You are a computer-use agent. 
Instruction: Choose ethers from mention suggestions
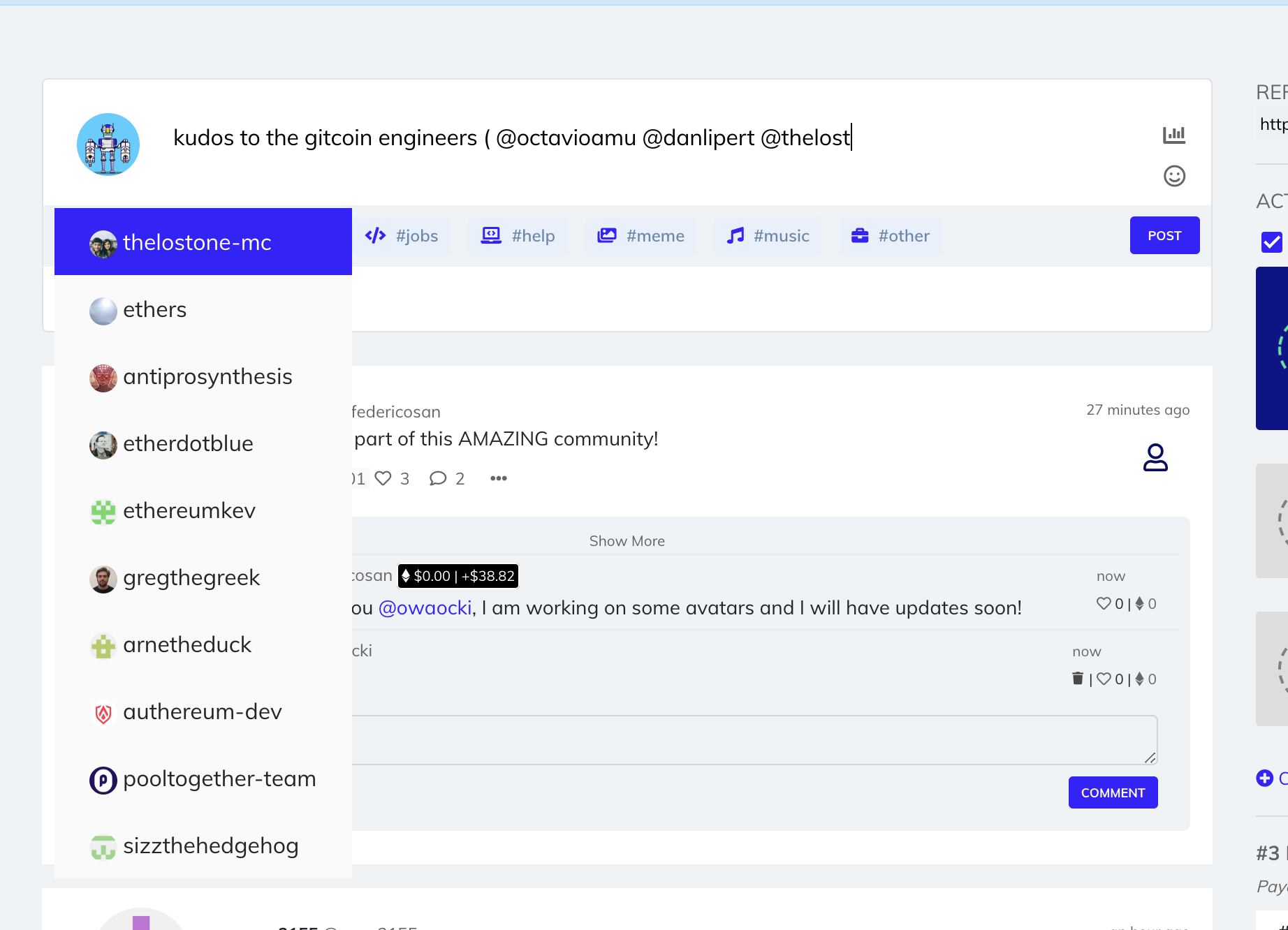pos(203,309)
